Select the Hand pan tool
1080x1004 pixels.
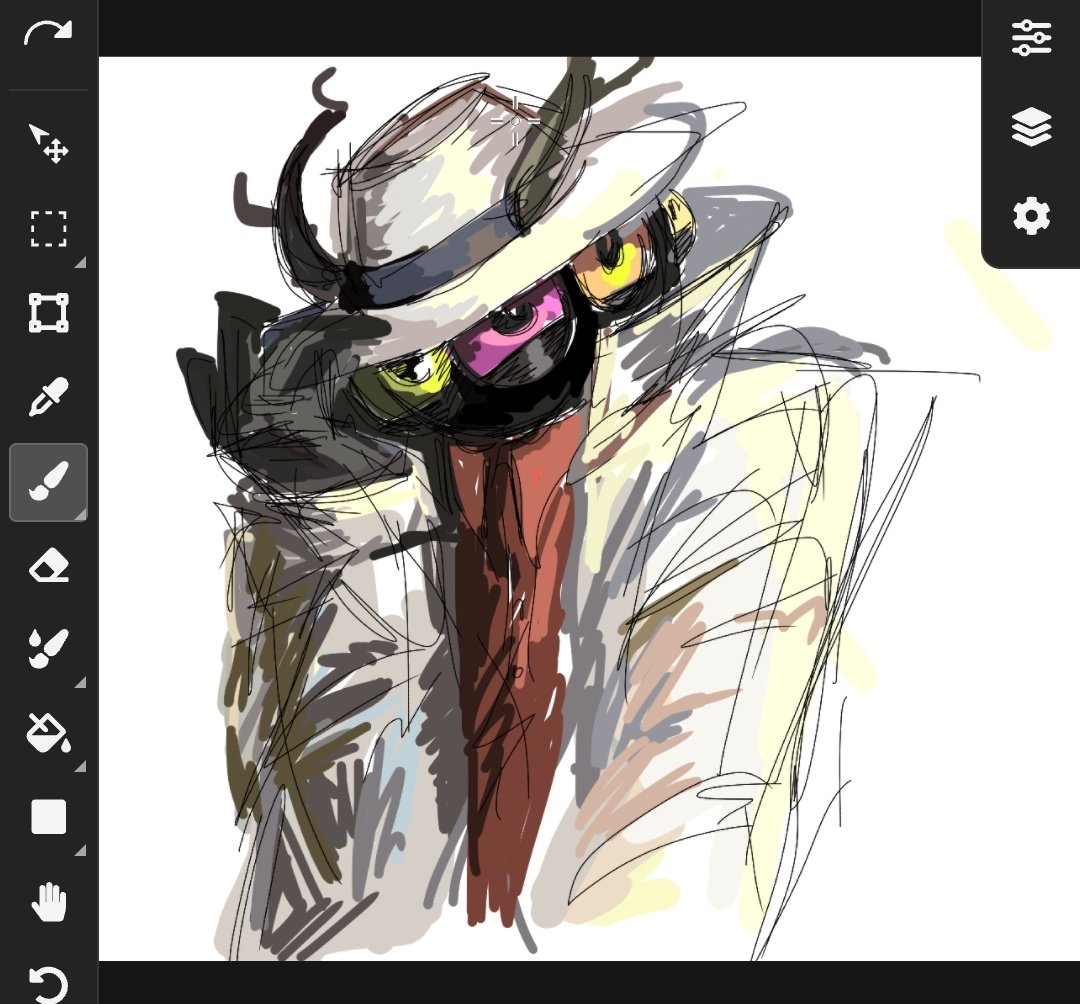49,902
